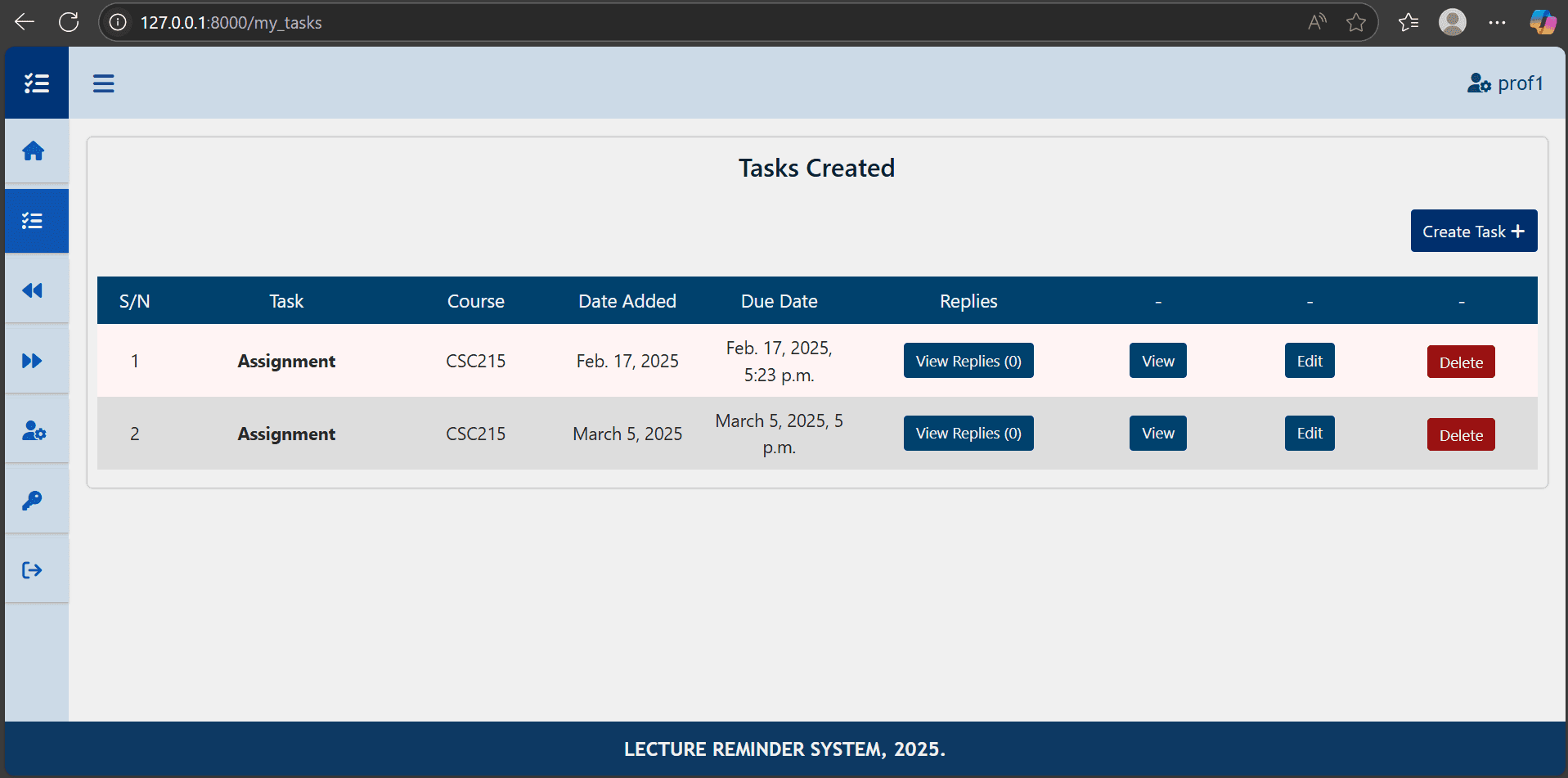Click the fast-forward double-arrow sidebar icon
Image resolution: width=1568 pixels, height=778 pixels.
tap(34, 361)
